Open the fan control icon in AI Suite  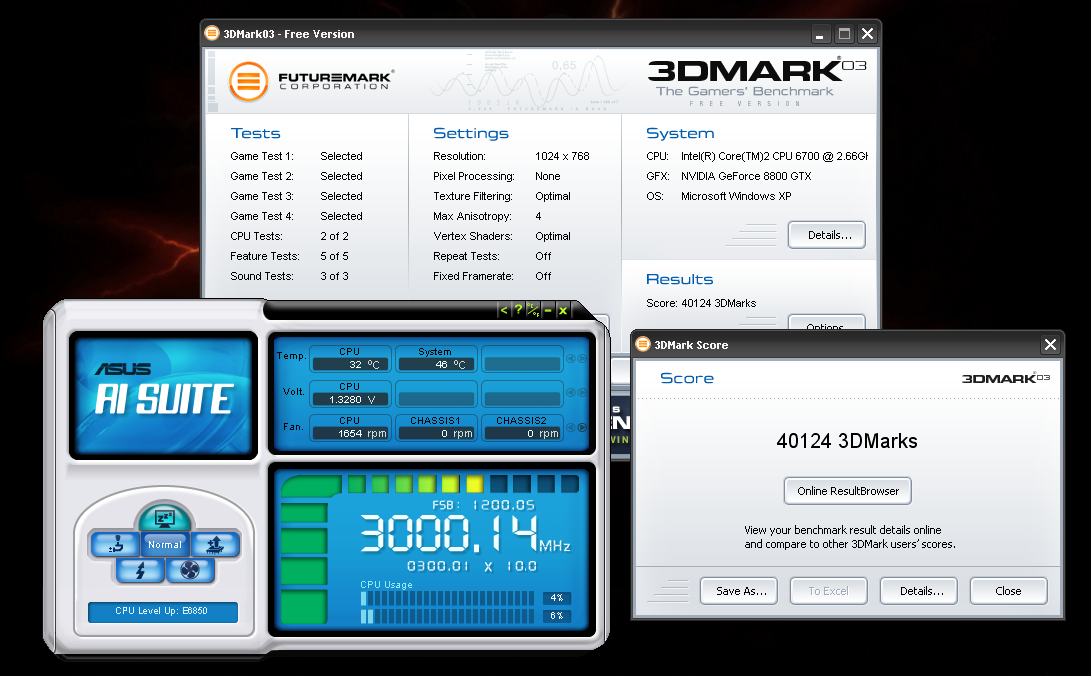coord(190,571)
